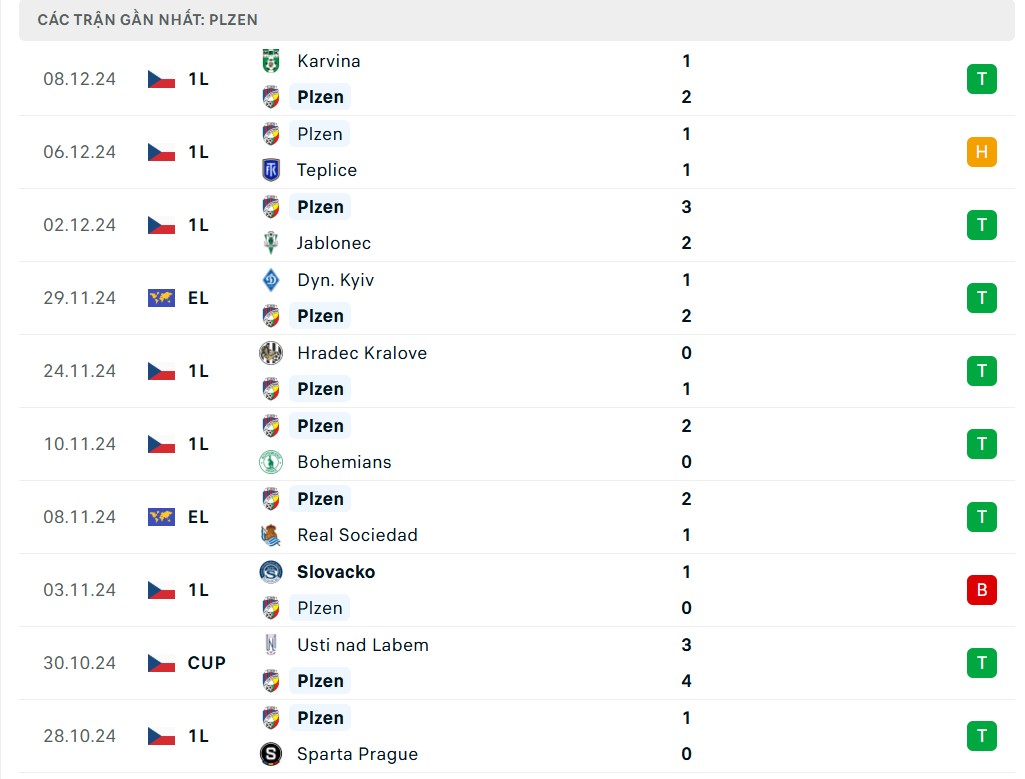Click the Karvina team crest icon
This screenshot has width=1025, height=779.
pos(270,61)
